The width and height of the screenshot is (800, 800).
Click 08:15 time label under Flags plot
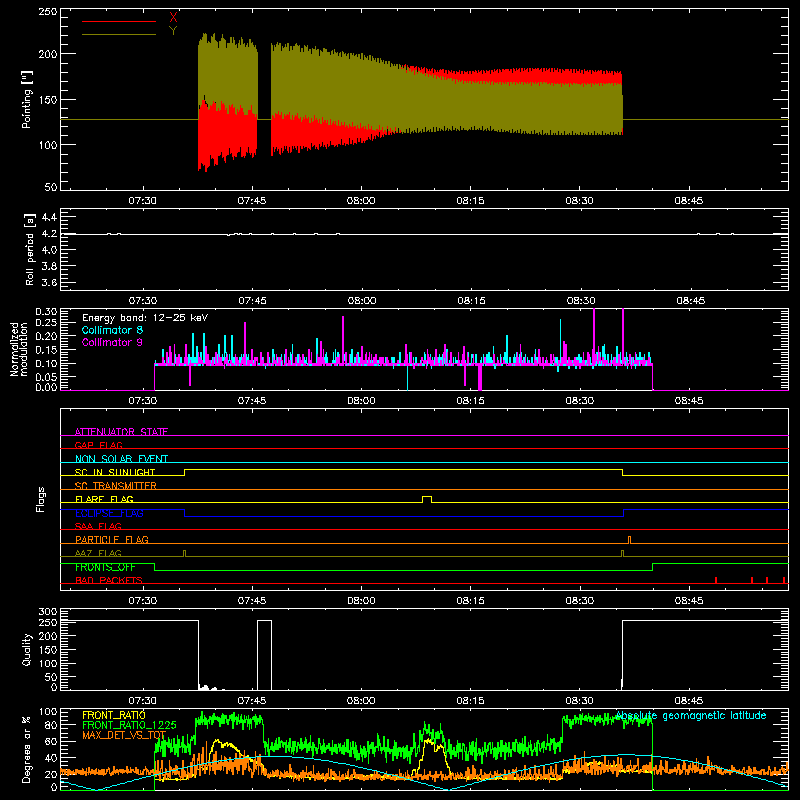click(x=470, y=601)
